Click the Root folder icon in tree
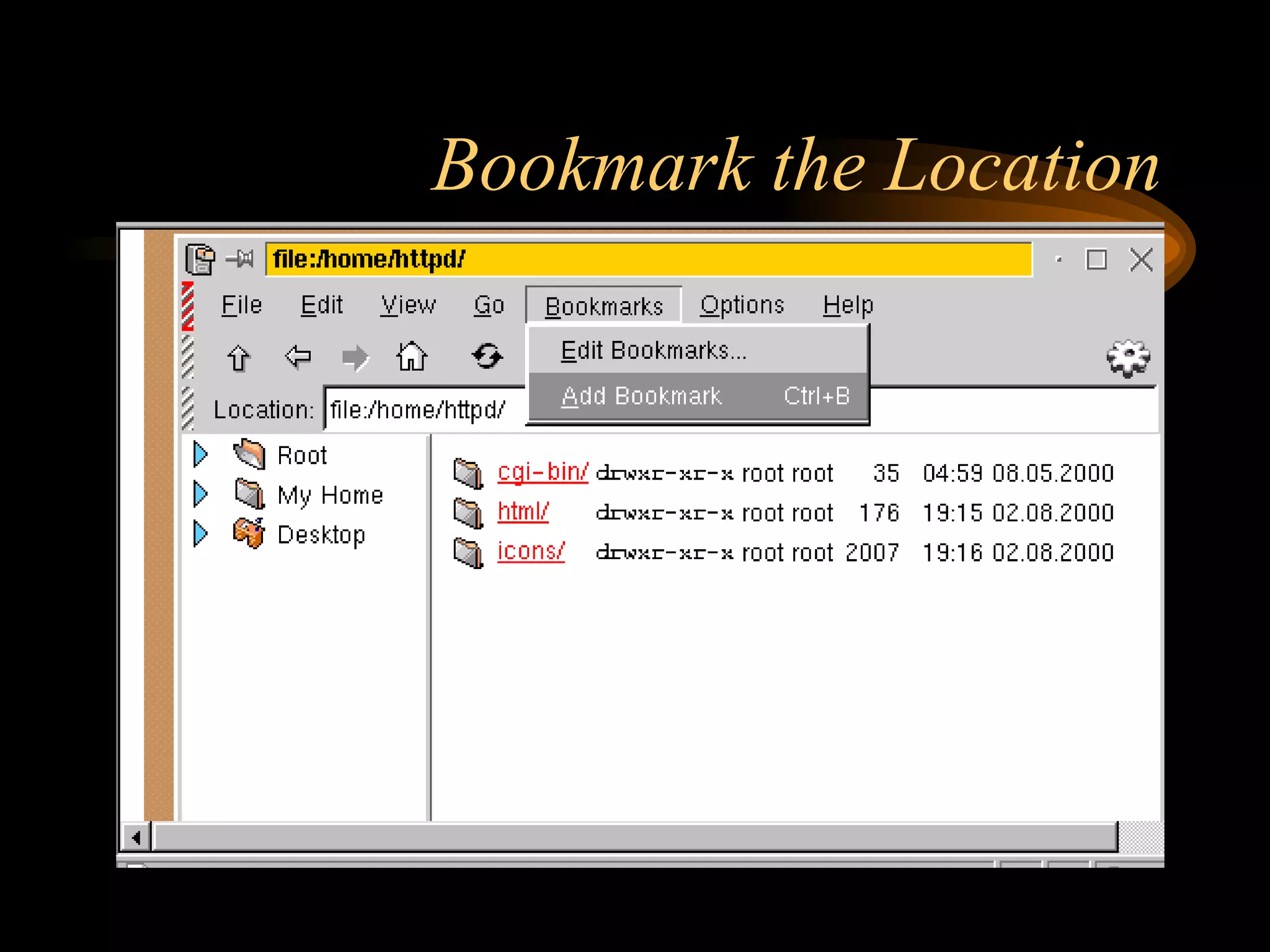 pos(249,454)
